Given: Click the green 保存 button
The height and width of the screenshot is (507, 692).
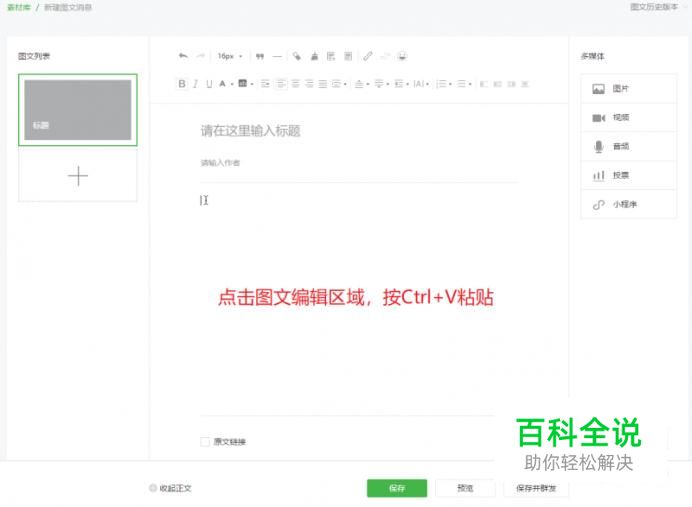Looking at the screenshot, I should 397,488.
